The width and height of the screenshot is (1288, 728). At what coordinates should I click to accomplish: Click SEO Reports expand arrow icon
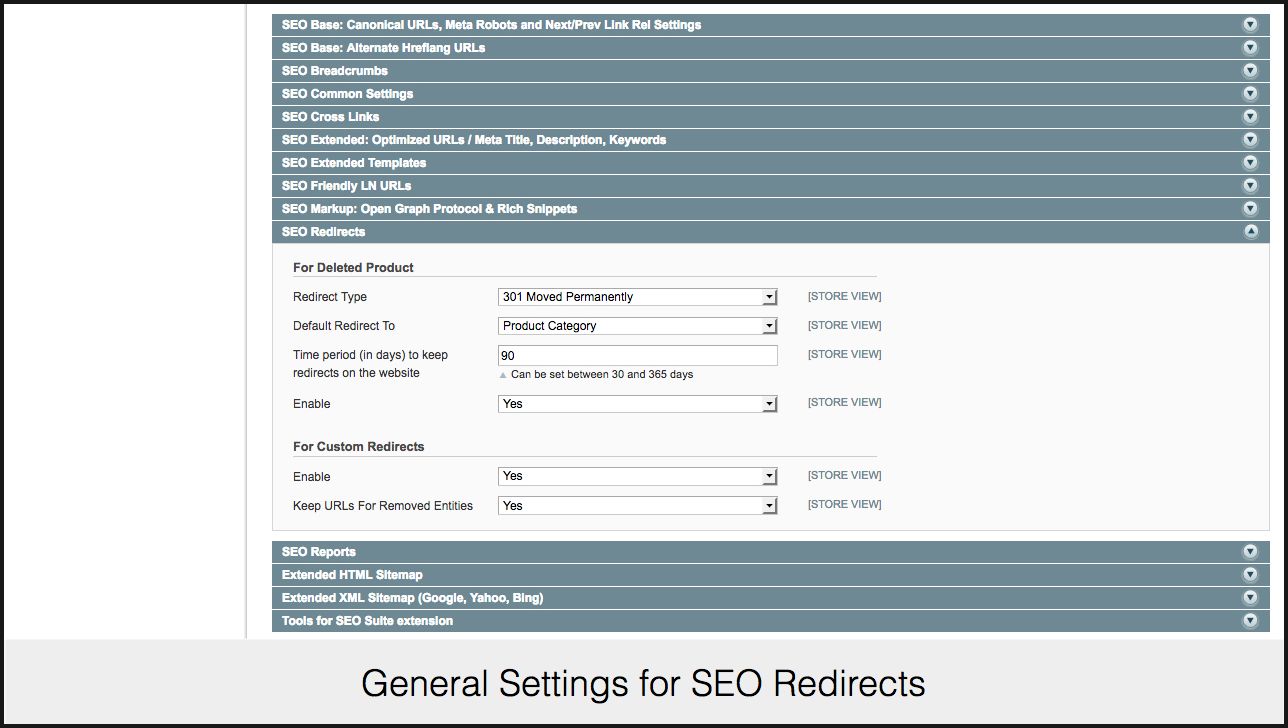[1249, 552]
